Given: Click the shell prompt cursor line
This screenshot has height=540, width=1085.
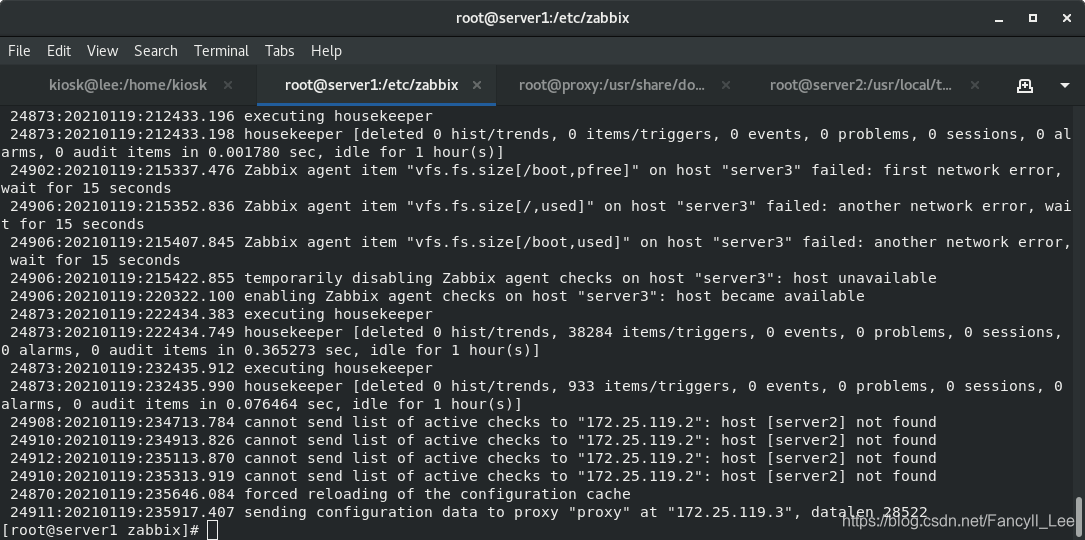Looking at the screenshot, I should point(109,530).
